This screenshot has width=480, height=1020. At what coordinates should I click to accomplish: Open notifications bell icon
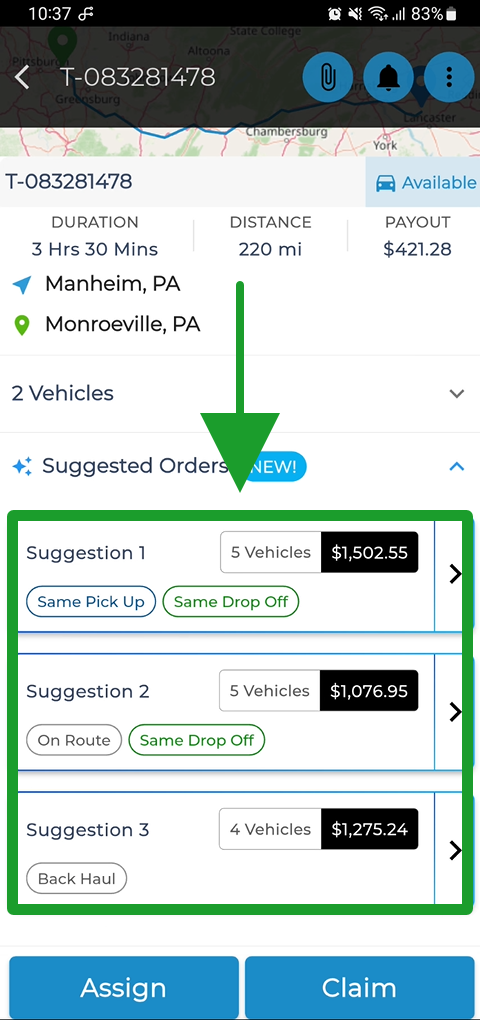[389, 77]
